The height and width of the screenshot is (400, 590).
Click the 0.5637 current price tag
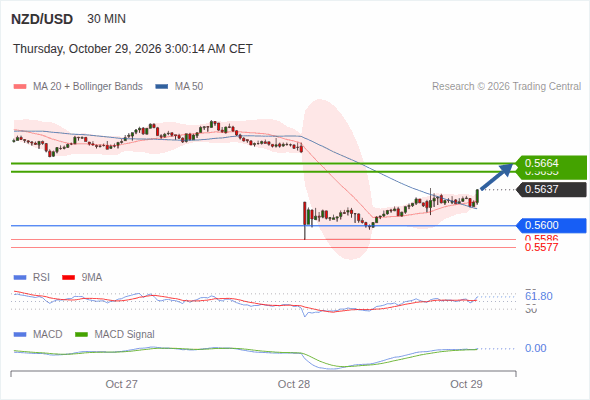point(551,189)
